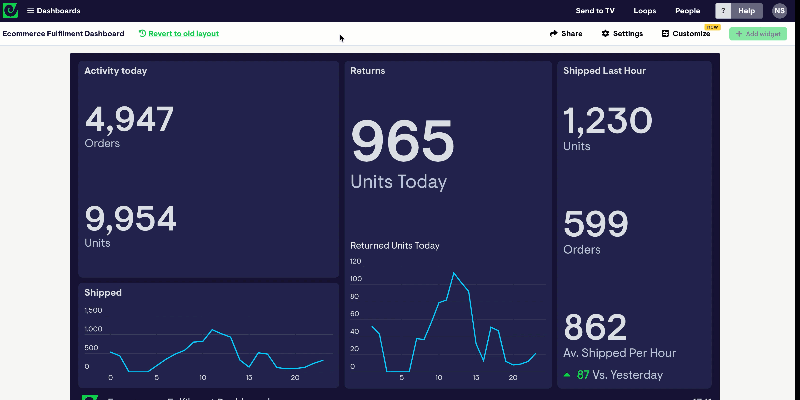Click the 965 Units Today number
This screenshot has width=800, height=400.
tap(402, 140)
